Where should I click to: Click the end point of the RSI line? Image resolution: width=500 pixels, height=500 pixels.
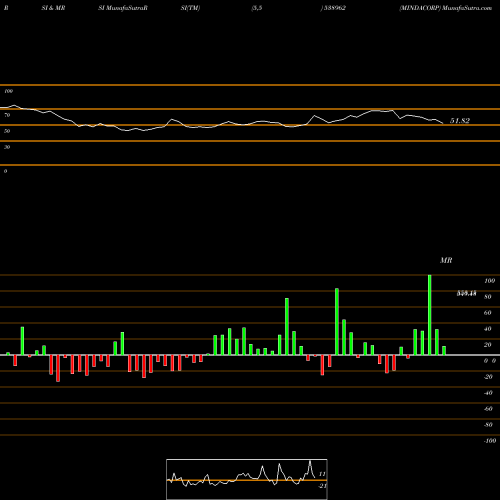tap(443, 123)
